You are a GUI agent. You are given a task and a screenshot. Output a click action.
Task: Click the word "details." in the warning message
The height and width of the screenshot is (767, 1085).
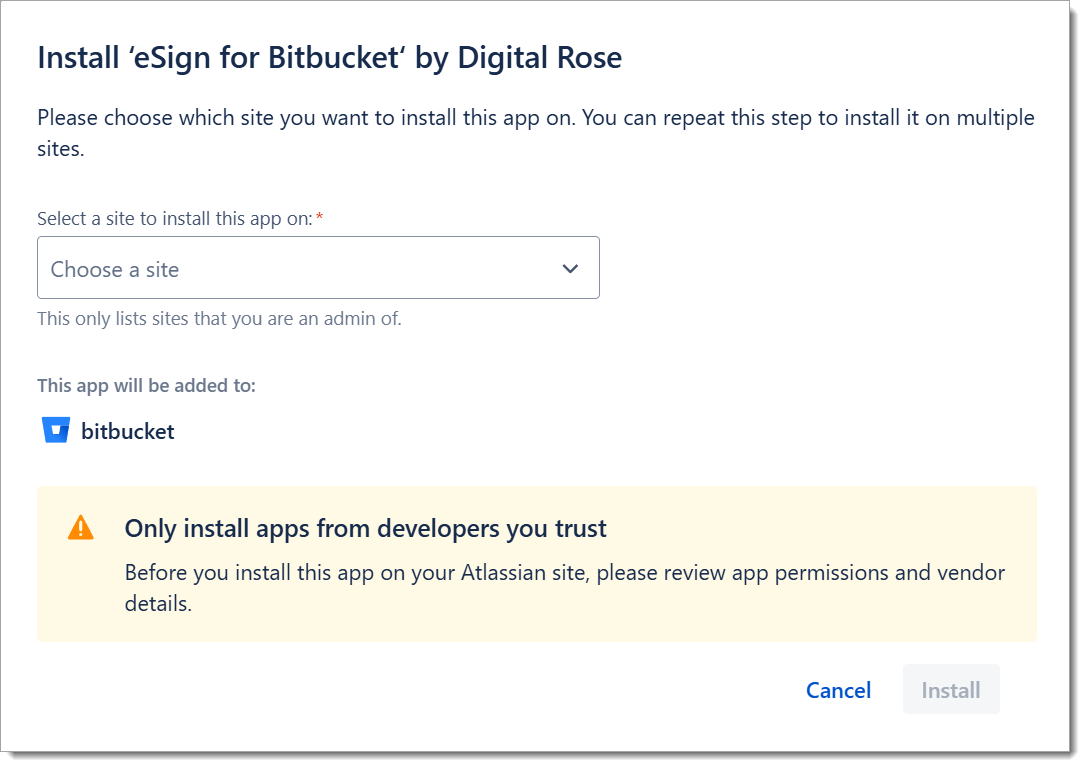click(x=158, y=604)
